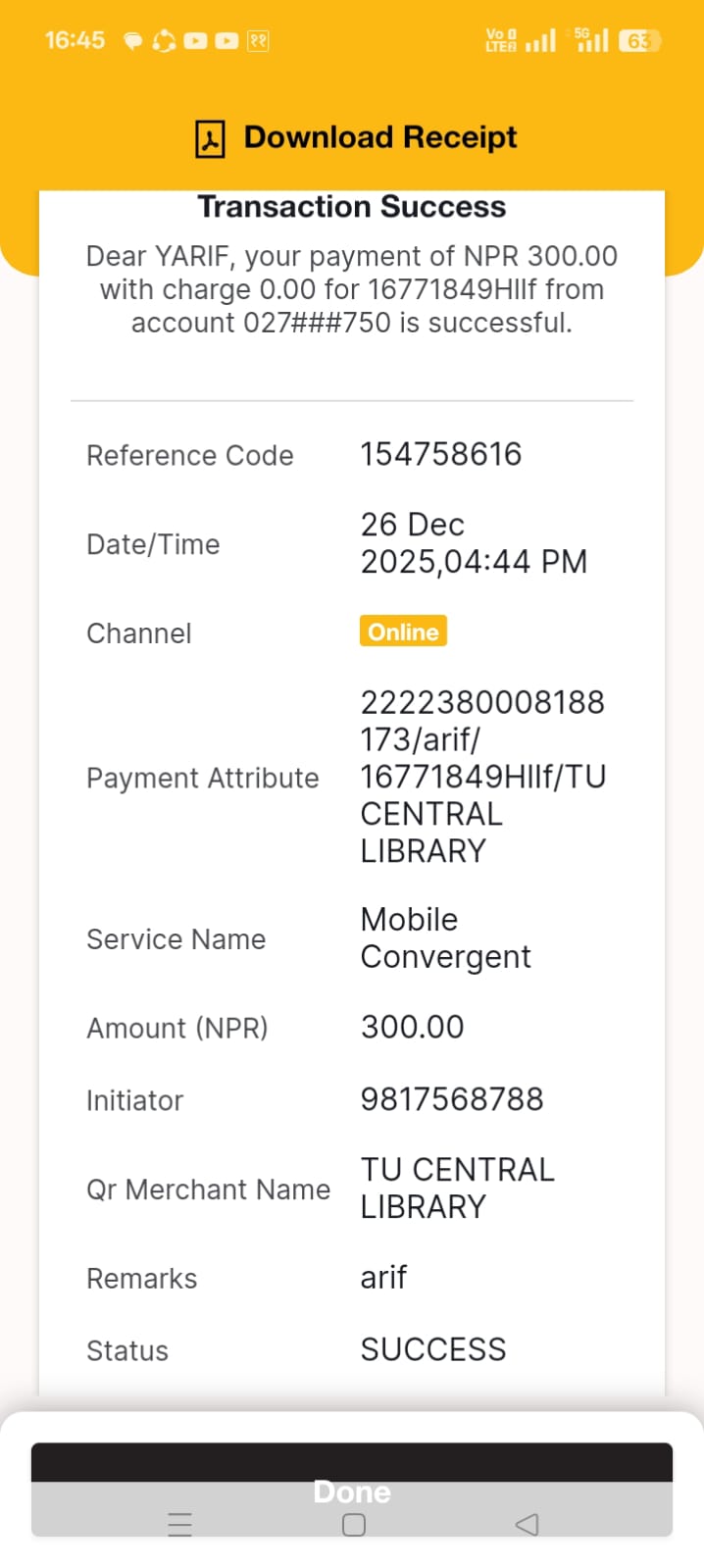The height and width of the screenshot is (1568, 704).
Task: Tap the yellow Online channel badge
Action: point(403,632)
